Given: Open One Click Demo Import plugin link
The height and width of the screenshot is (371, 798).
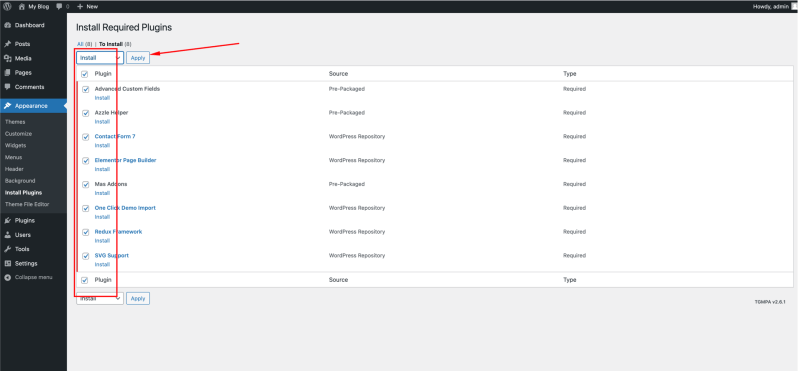Looking at the screenshot, I should coord(125,208).
